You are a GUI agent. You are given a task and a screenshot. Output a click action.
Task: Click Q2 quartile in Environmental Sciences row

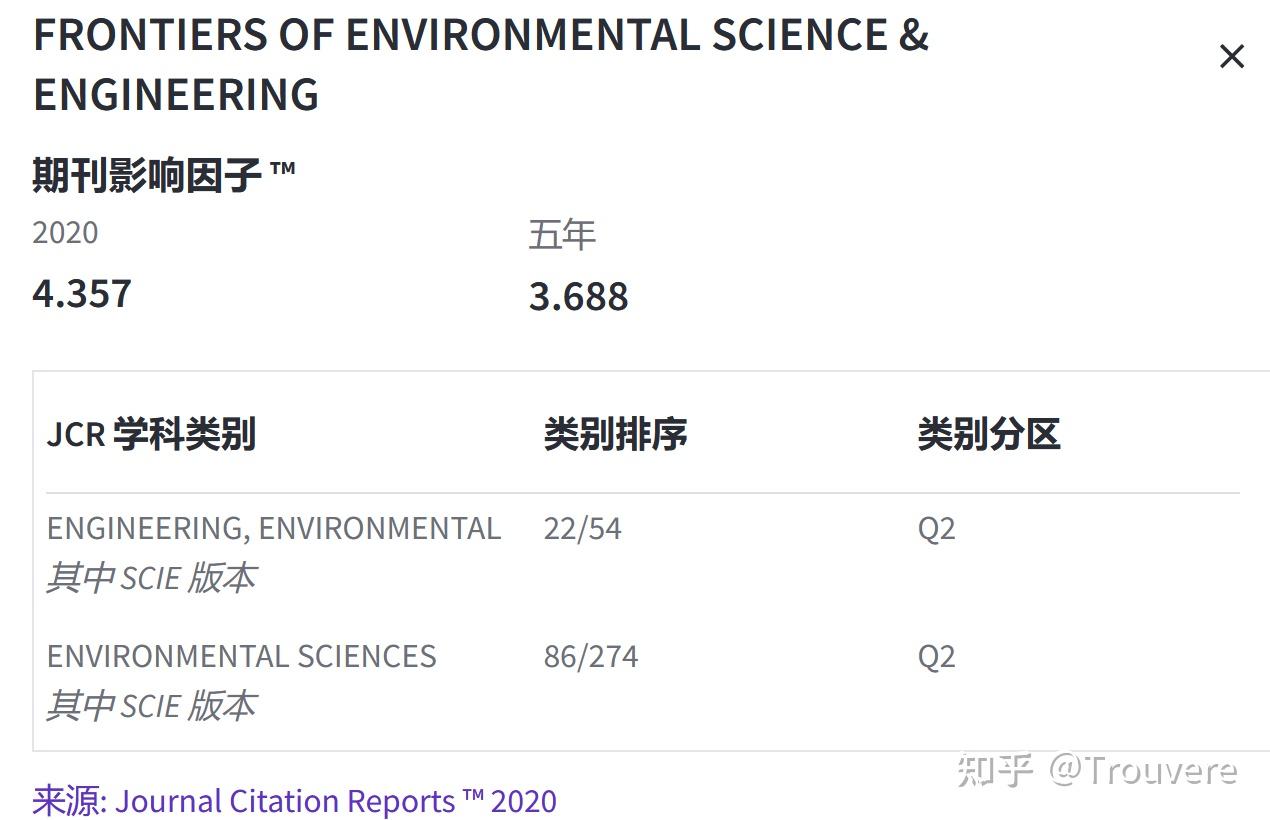coord(936,656)
